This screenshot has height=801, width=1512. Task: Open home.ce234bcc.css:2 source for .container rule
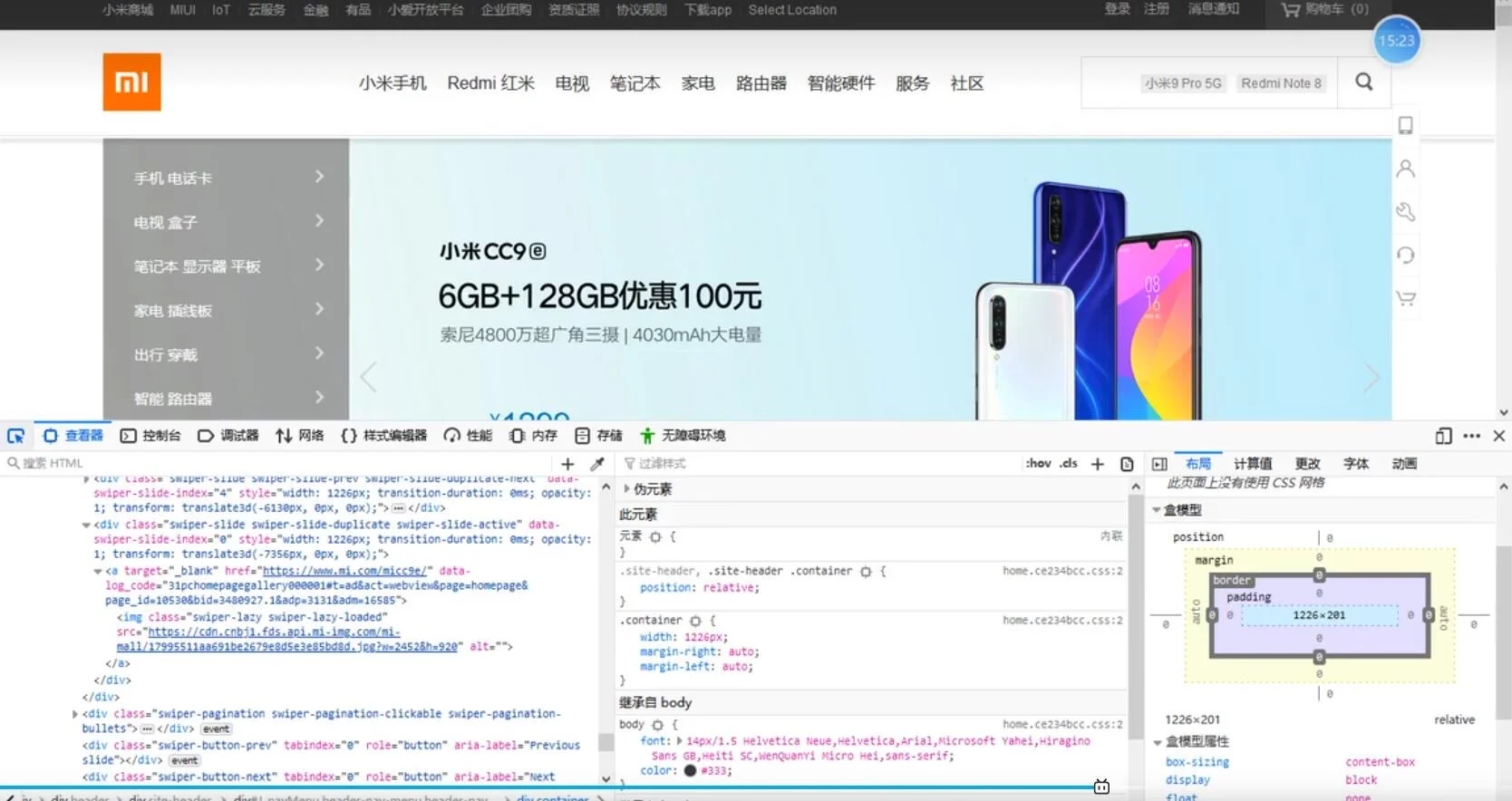point(1062,621)
